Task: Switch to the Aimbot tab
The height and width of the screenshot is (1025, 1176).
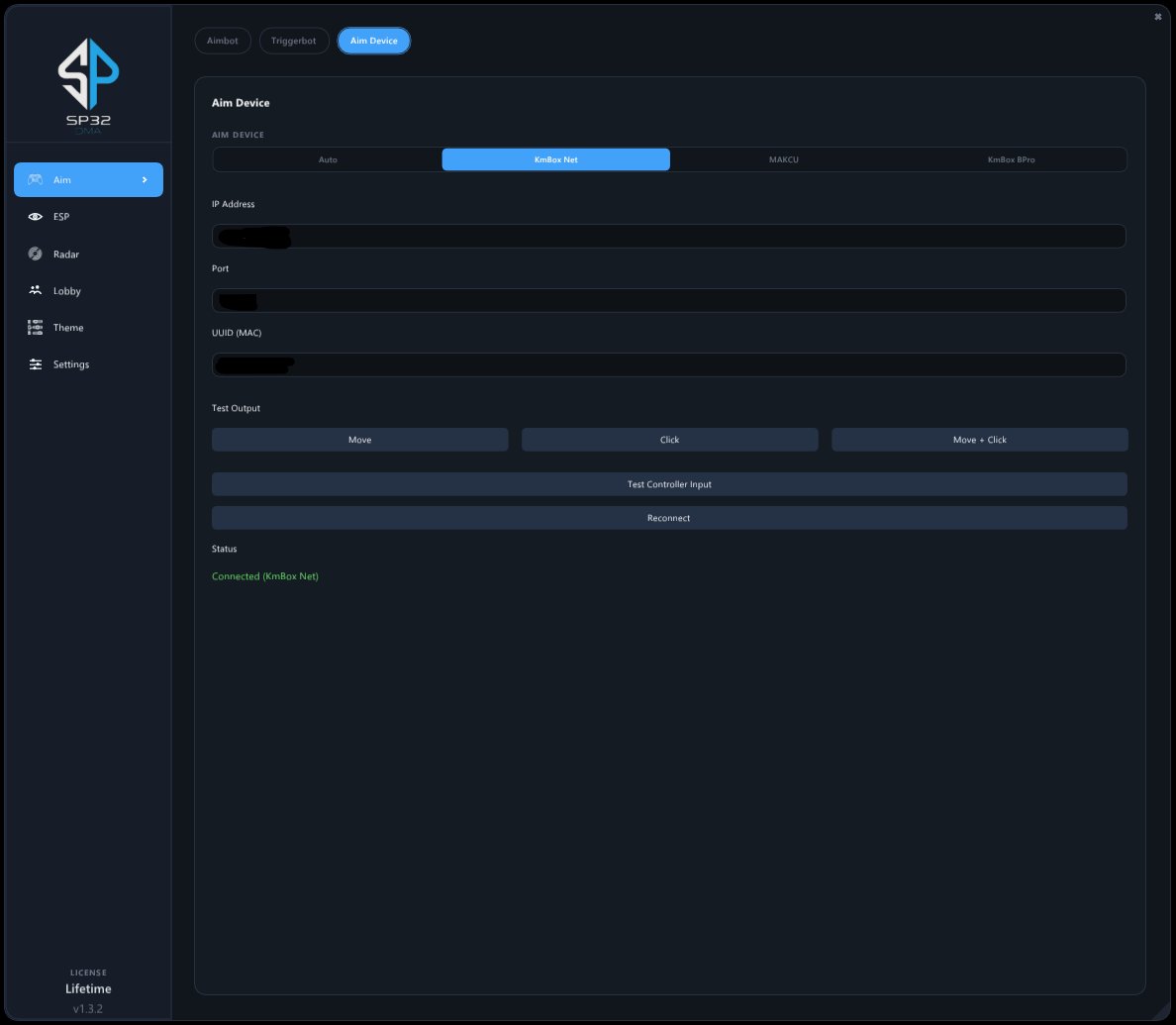Action: (x=223, y=41)
